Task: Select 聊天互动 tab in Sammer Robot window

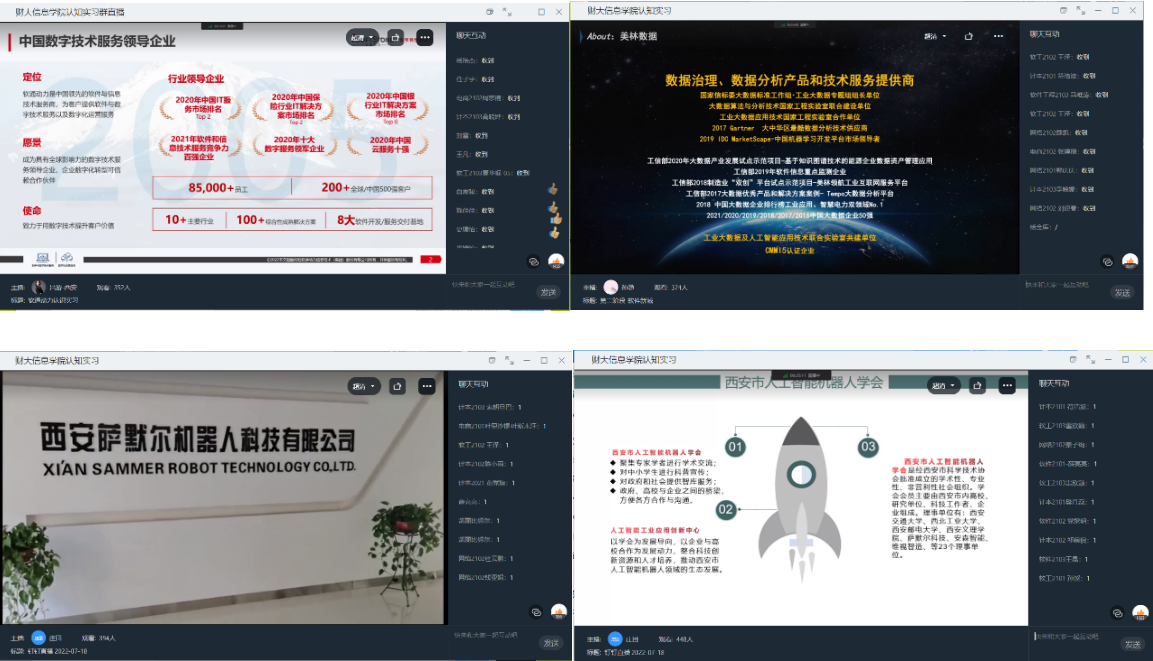Action: [474, 384]
